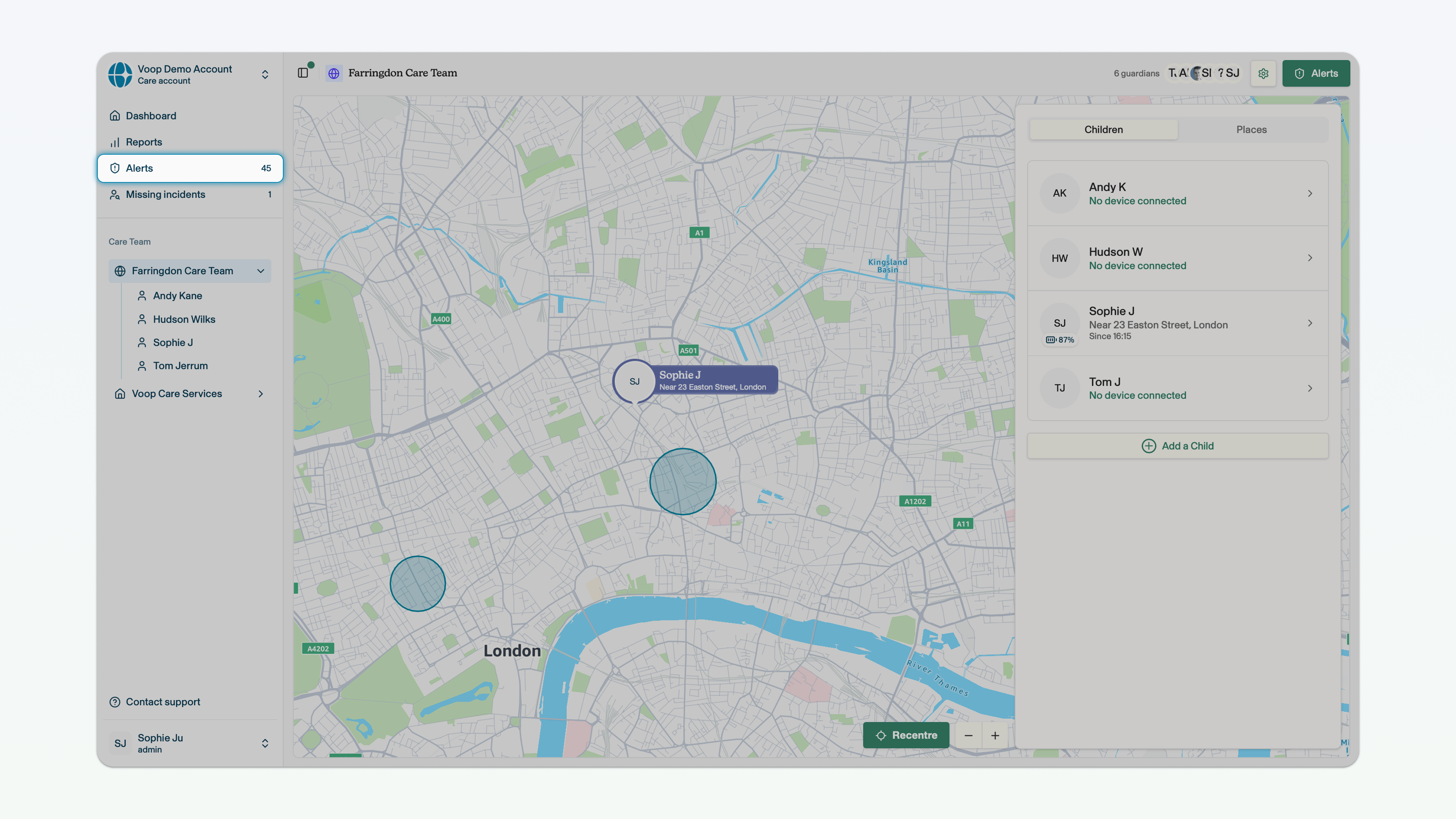Screen dimensions: 1456x819
Task: Click the green Alerts button
Action: [1316, 74]
